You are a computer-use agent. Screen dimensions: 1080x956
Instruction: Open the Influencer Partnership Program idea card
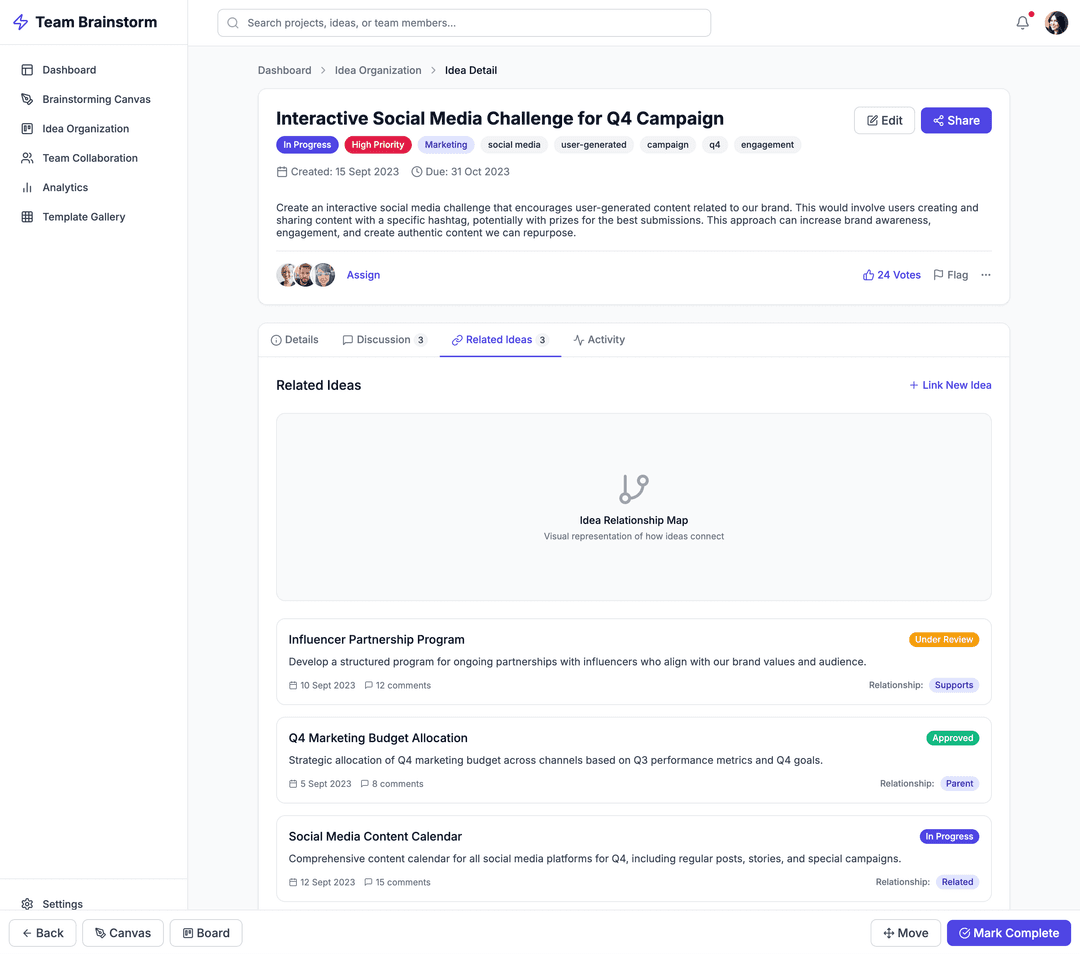click(376, 640)
